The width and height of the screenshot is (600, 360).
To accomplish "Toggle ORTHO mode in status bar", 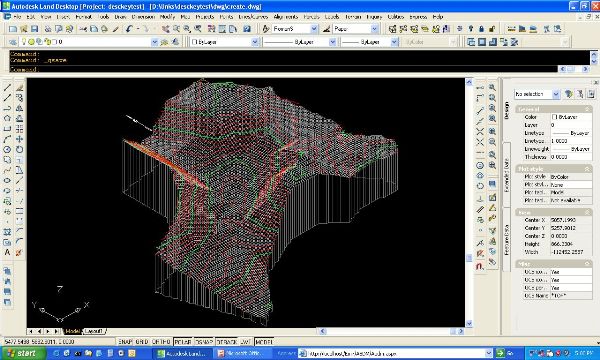I will coord(161,342).
